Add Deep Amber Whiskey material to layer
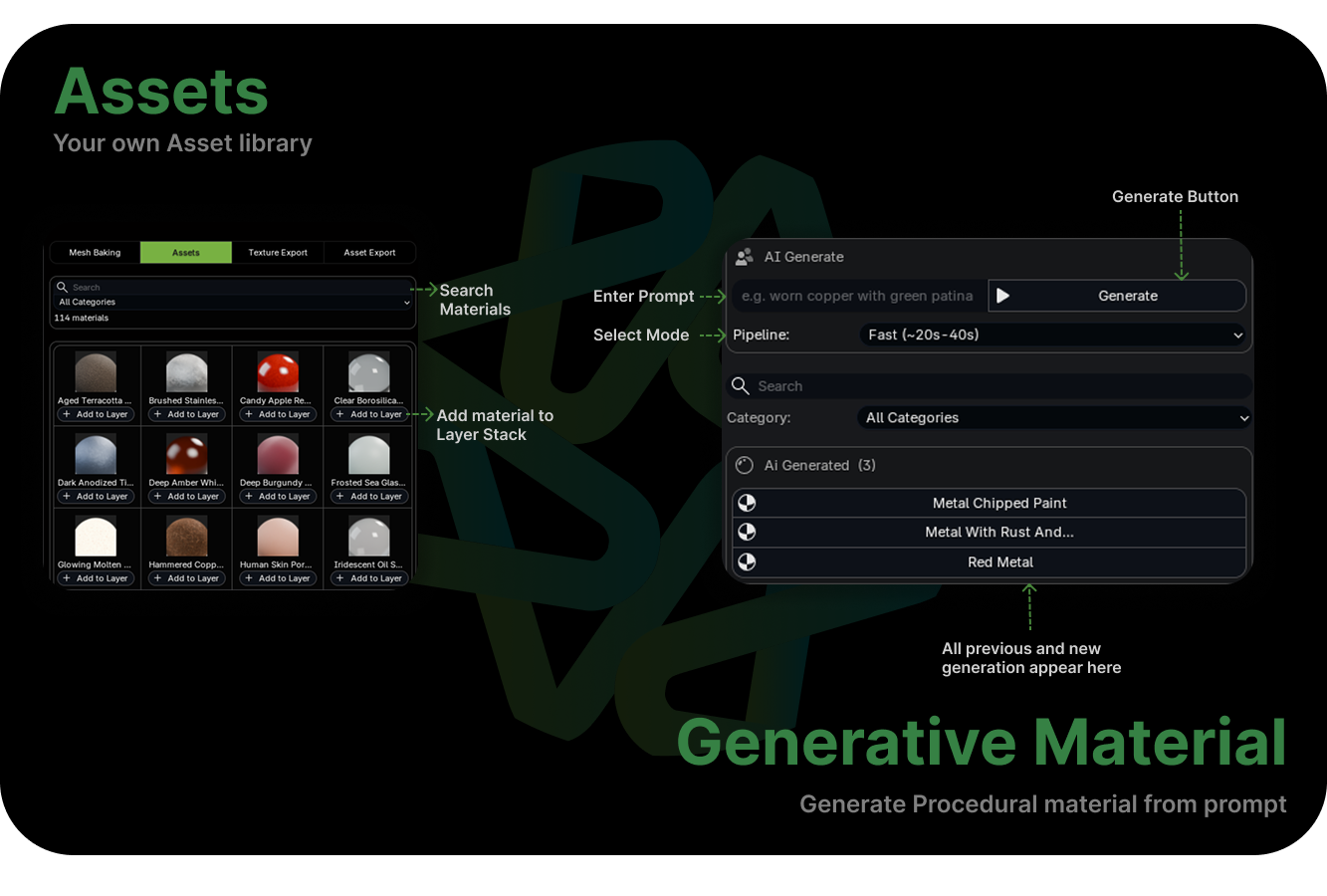The image size is (1327, 896). [x=186, y=496]
